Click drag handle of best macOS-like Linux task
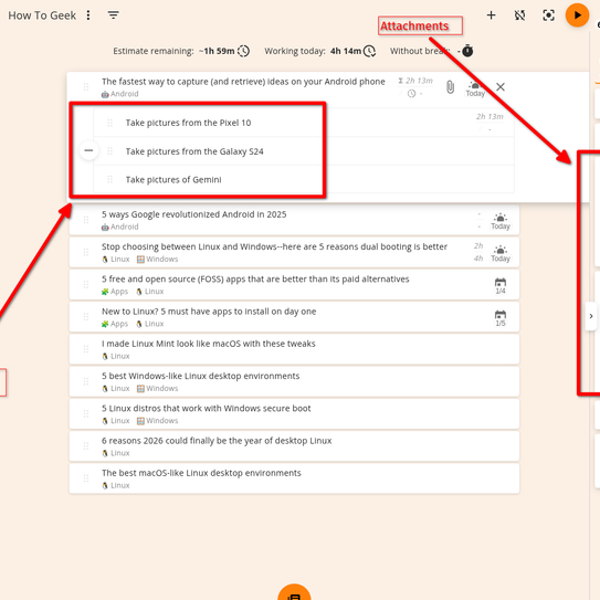This screenshot has width=600, height=600. tap(86, 478)
